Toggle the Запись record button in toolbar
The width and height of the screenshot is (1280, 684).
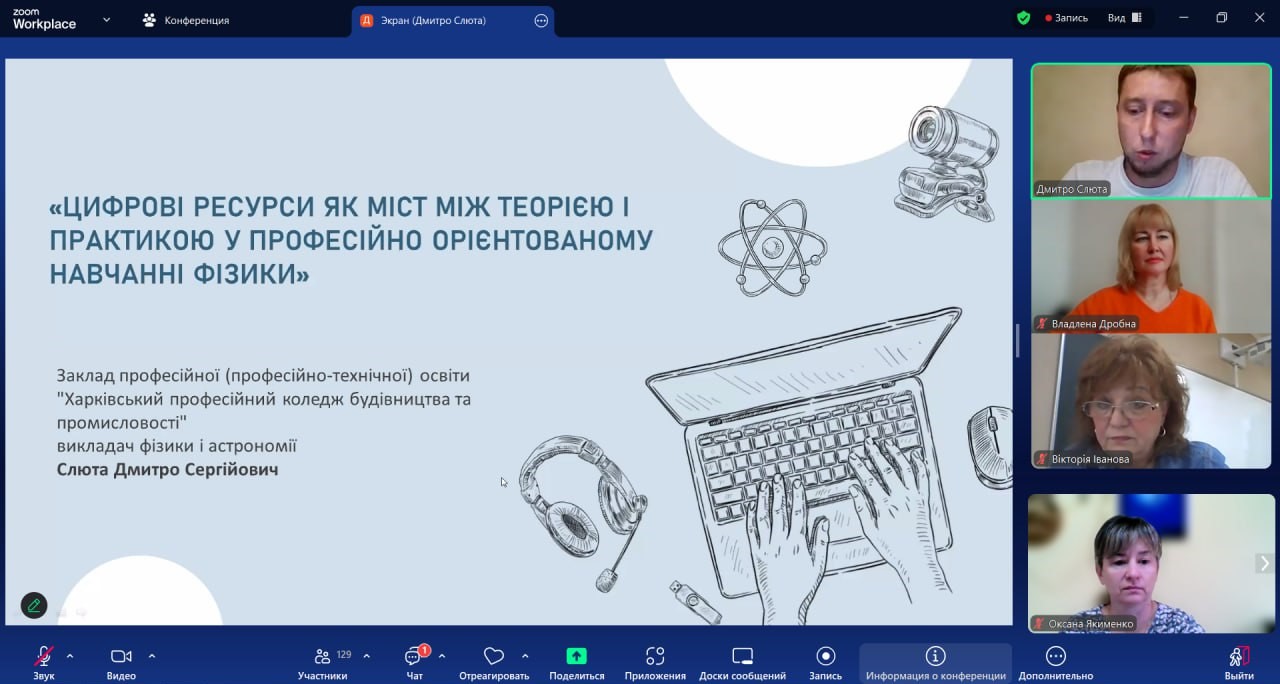(x=825, y=657)
